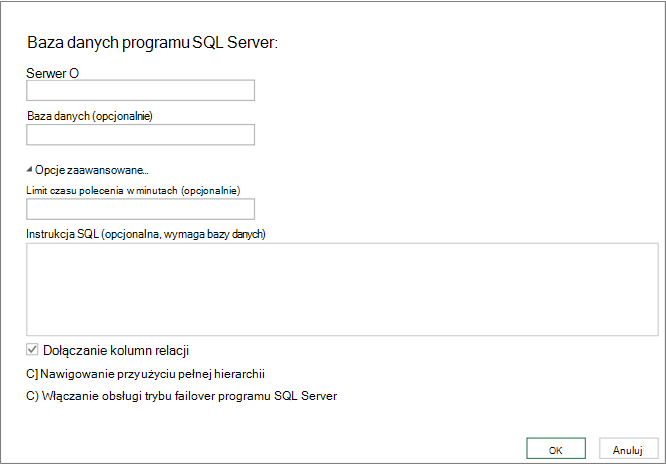
Task: Toggle the Dołączanie kolumn relacji checkbox
Action: (32, 350)
